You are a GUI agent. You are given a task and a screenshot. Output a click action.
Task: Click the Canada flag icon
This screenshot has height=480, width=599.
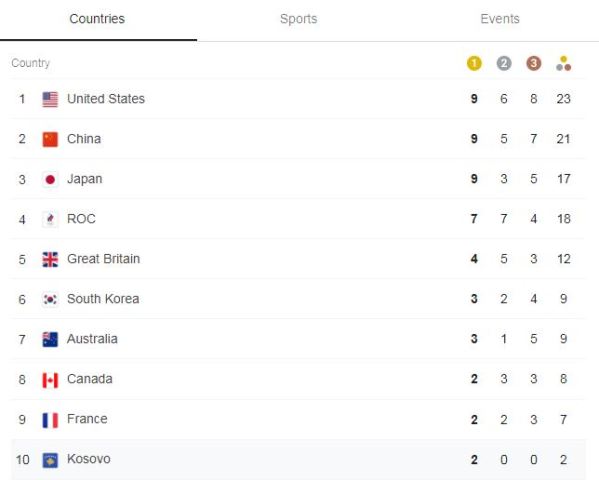coord(50,380)
